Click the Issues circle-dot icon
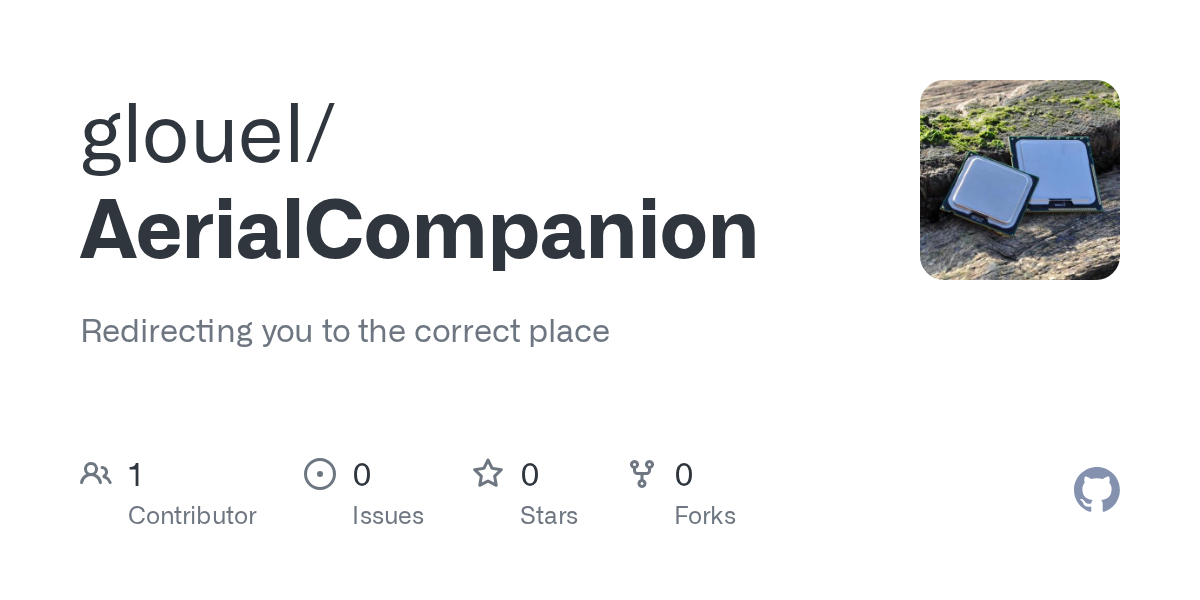Image resolution: width=1200 pixels, height=600 pixels. coord(320,474)
